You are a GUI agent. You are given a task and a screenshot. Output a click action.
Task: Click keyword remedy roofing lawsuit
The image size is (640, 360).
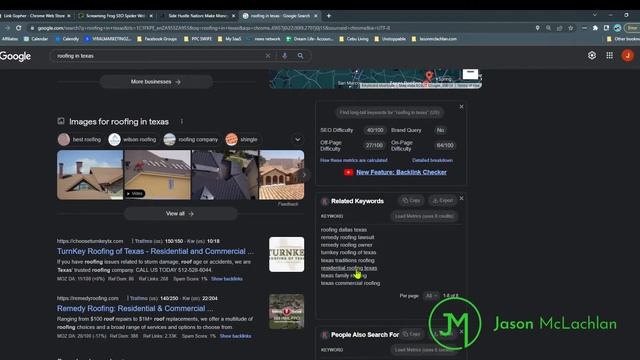[x=347, y=237]
